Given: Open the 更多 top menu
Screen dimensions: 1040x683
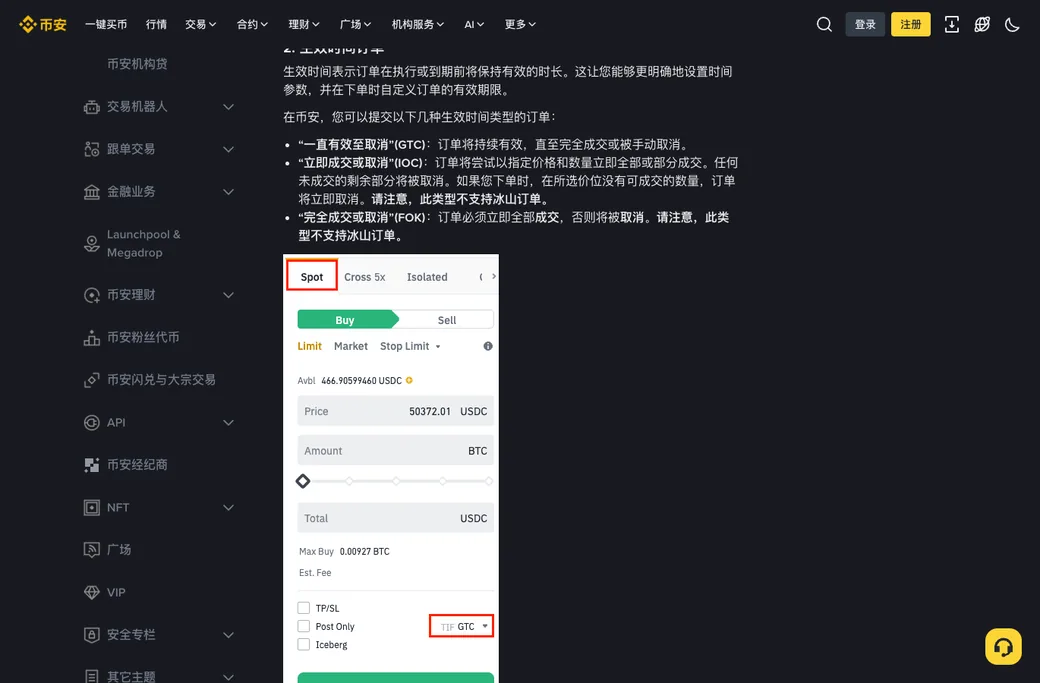Looking at the screenshot, I should [520, 25].
